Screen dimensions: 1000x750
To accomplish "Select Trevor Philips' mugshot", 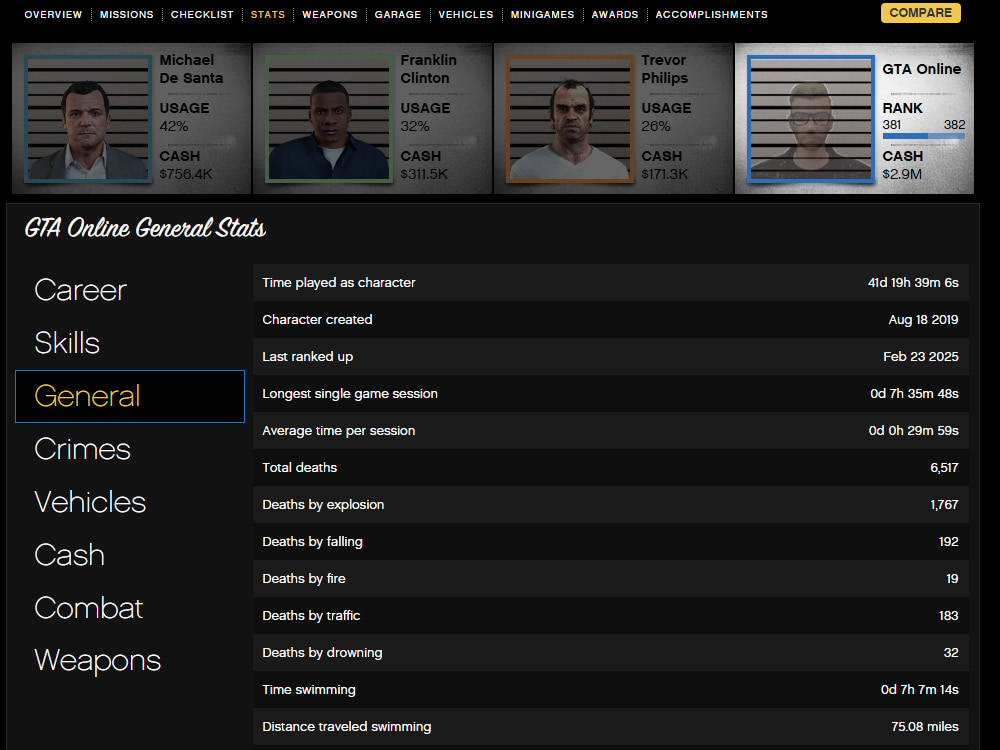I will coord(570,119).
